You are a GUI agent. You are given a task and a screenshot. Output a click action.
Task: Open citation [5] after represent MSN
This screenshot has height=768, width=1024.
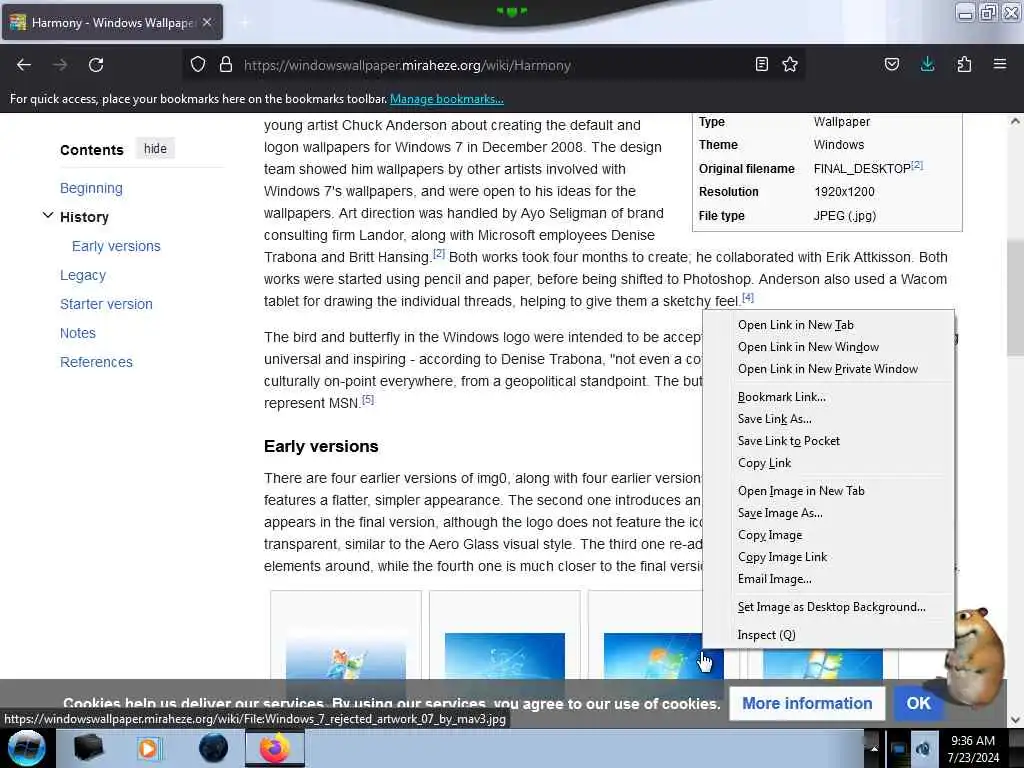pyautogui.click(x=368, y=400)
